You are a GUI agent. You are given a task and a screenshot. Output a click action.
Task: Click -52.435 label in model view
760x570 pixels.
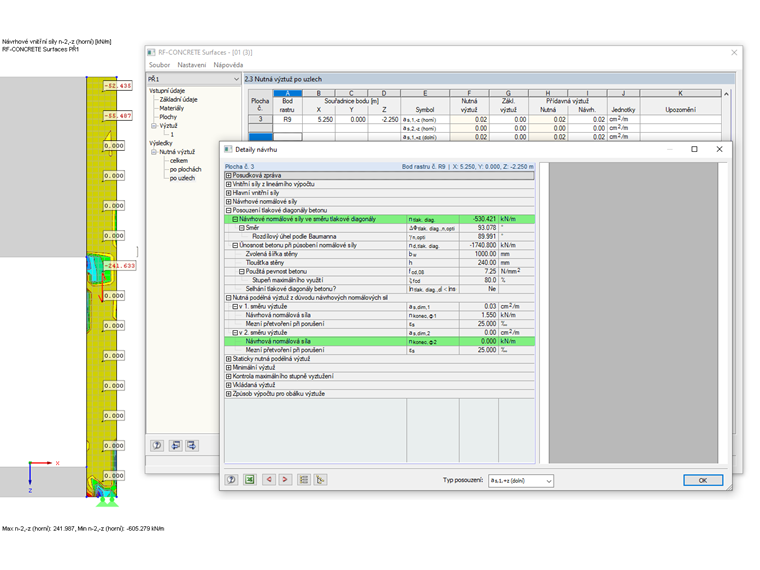[117, 86]
